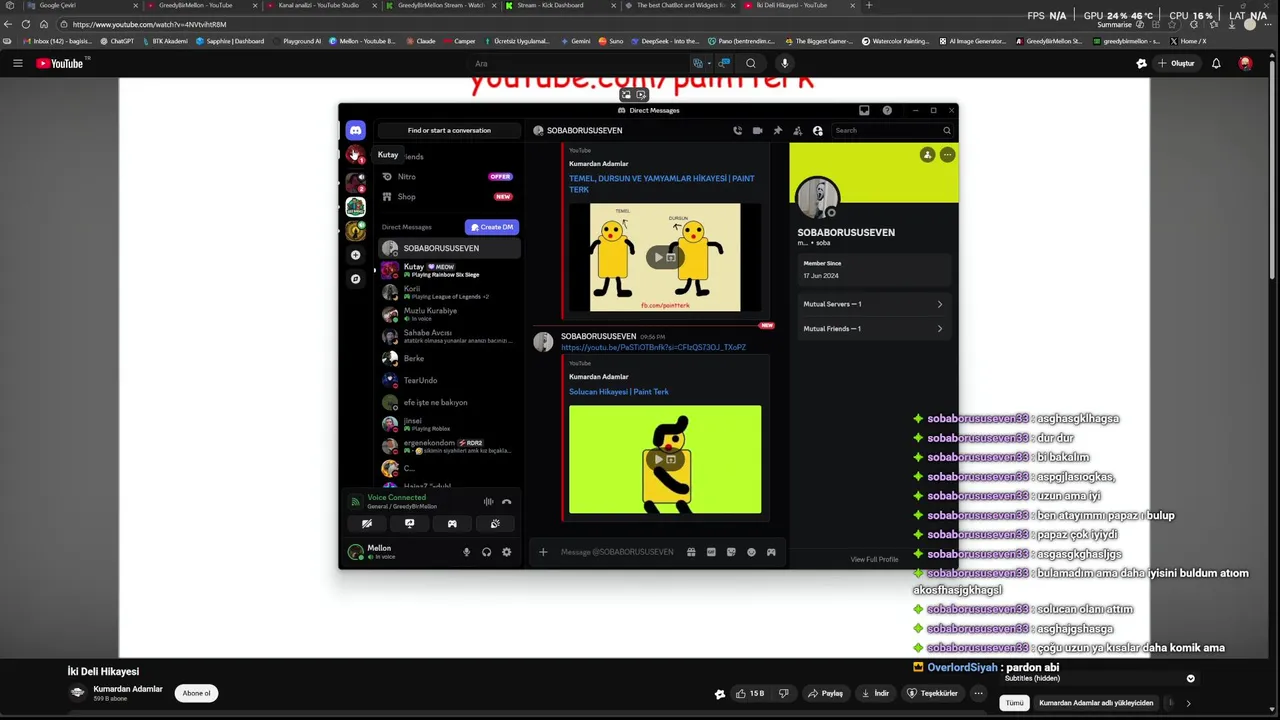Click YouTube voice search microphone
The height and width of the screenshot is (720, 1280).
click(x=784, y=63)
